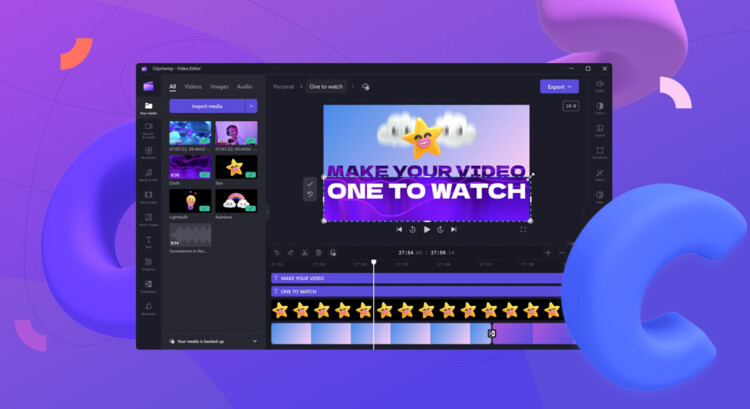The image size is (750, 409).
Task: Go to Personal workspace breadcrumb
Action: [283, 87]
